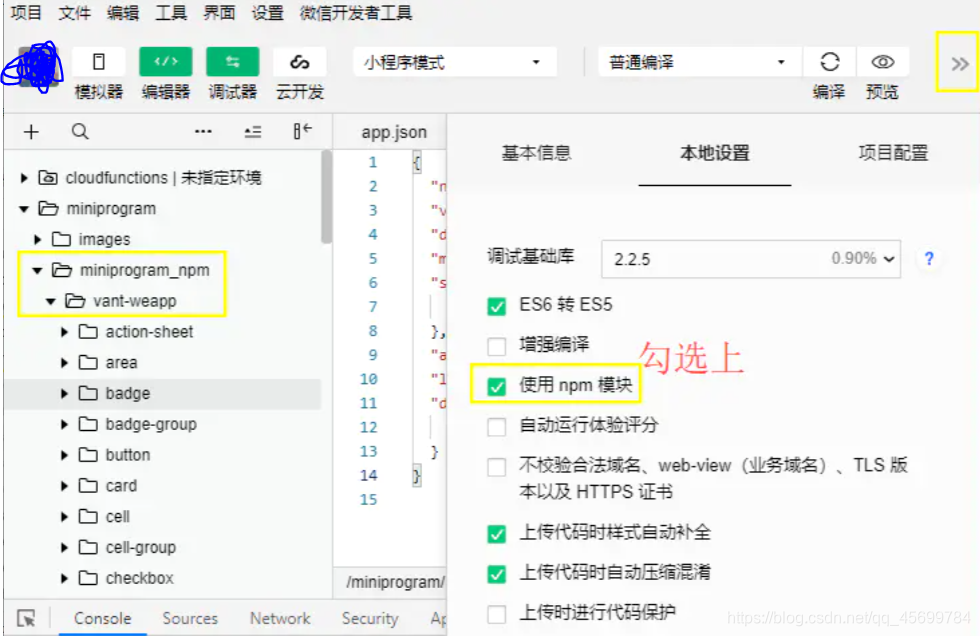The image size is (980, 636).
Task: Open the 小程序模式 mode dropdown
Action: click(x=454, y=62)
